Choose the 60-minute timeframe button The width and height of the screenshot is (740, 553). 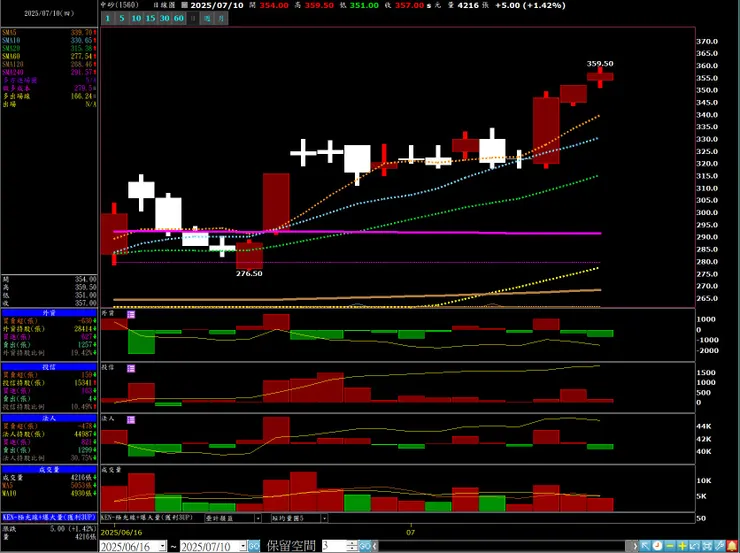point(178,18)
